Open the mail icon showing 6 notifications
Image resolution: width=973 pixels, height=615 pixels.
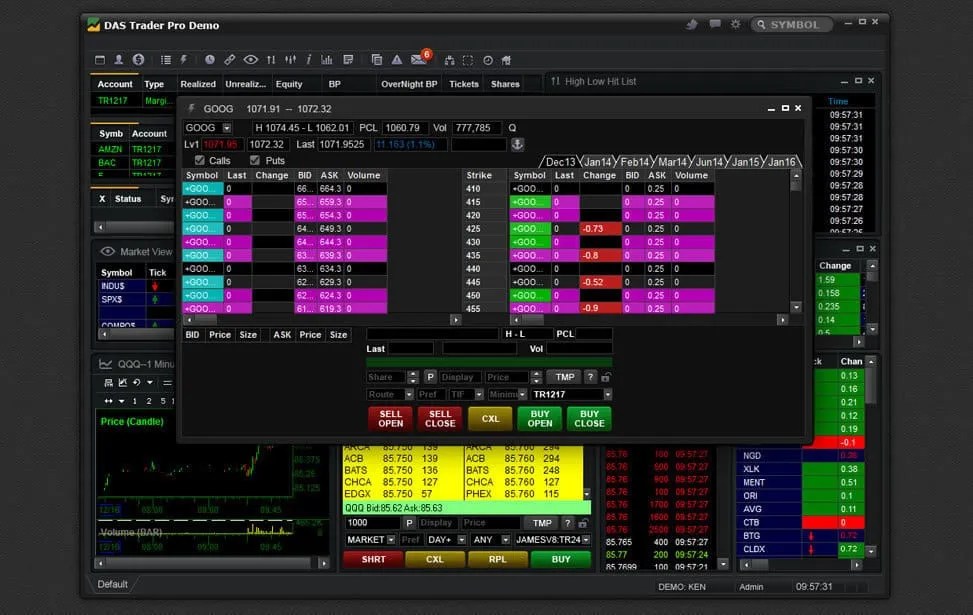coord(419,60)
